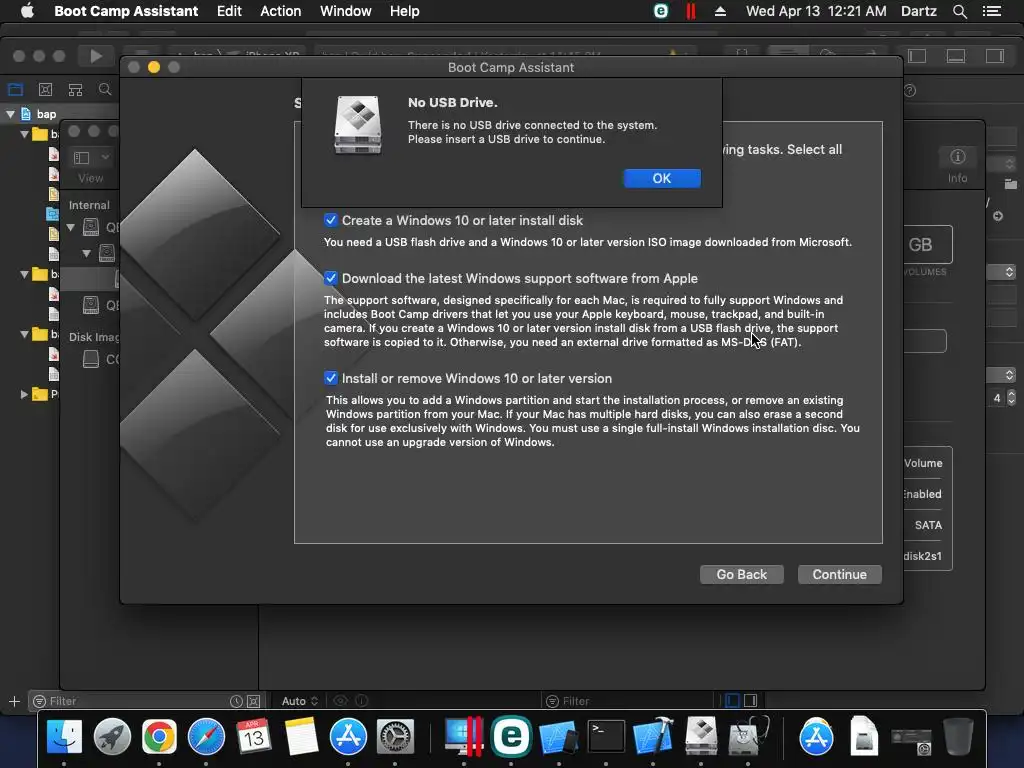Click the plus icon at Xcode's bottom left
This screenshot has height=768, width=1024.
click(x=14, y=701)
